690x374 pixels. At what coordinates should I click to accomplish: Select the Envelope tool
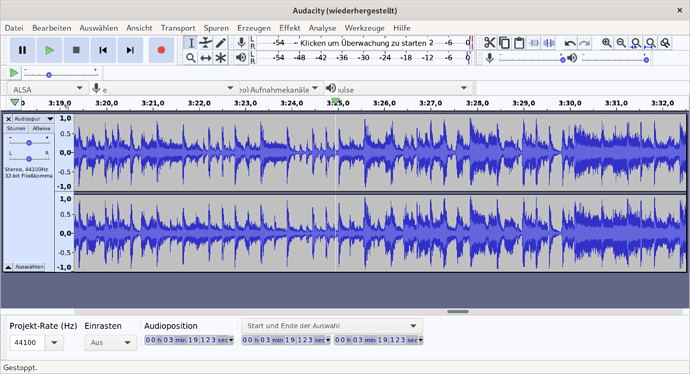[206, 43]
